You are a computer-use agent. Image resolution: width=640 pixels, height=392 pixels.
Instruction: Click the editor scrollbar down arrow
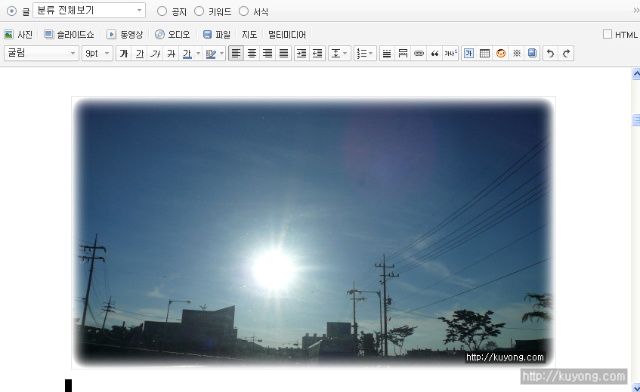tap(636, 387)
